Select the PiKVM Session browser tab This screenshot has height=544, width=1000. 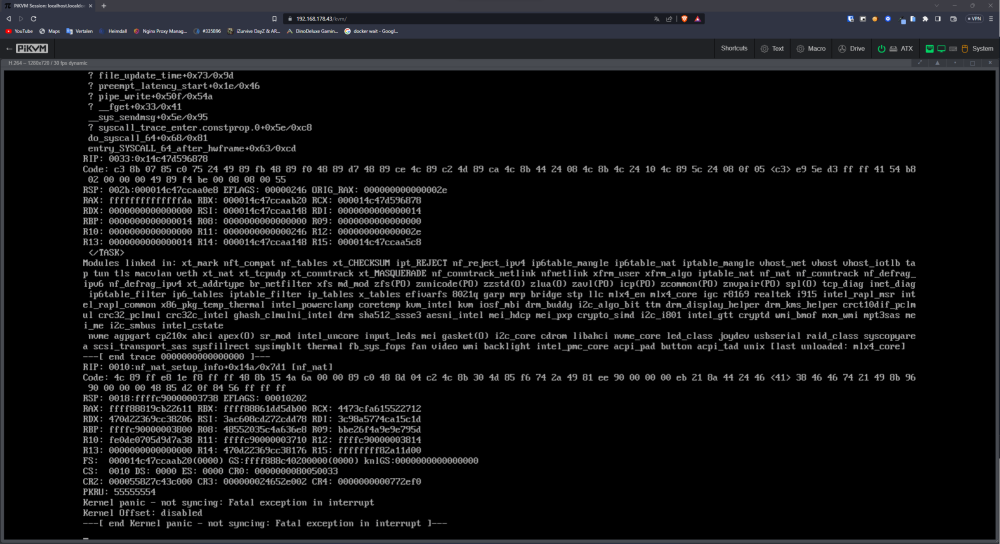click(48, 6)
